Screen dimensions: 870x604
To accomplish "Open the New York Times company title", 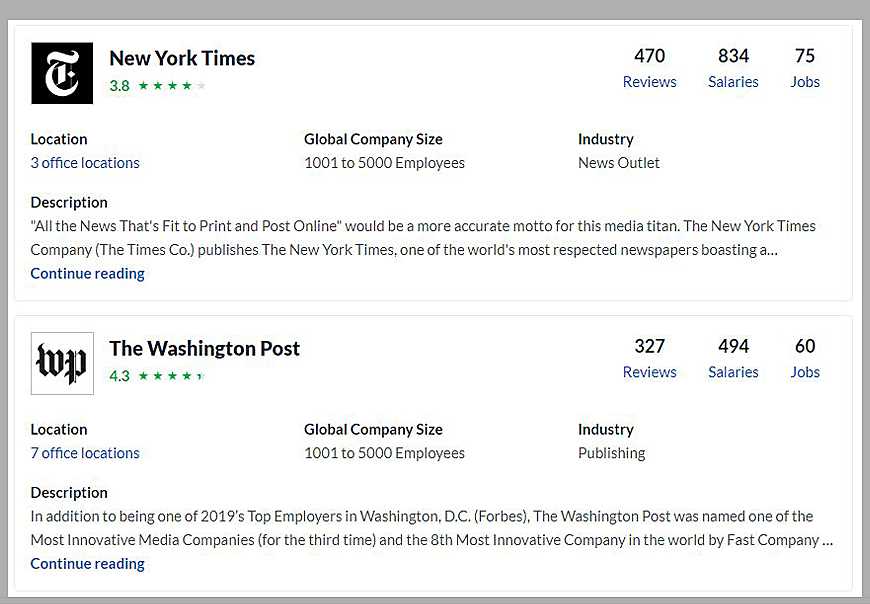I will point(182,58).
